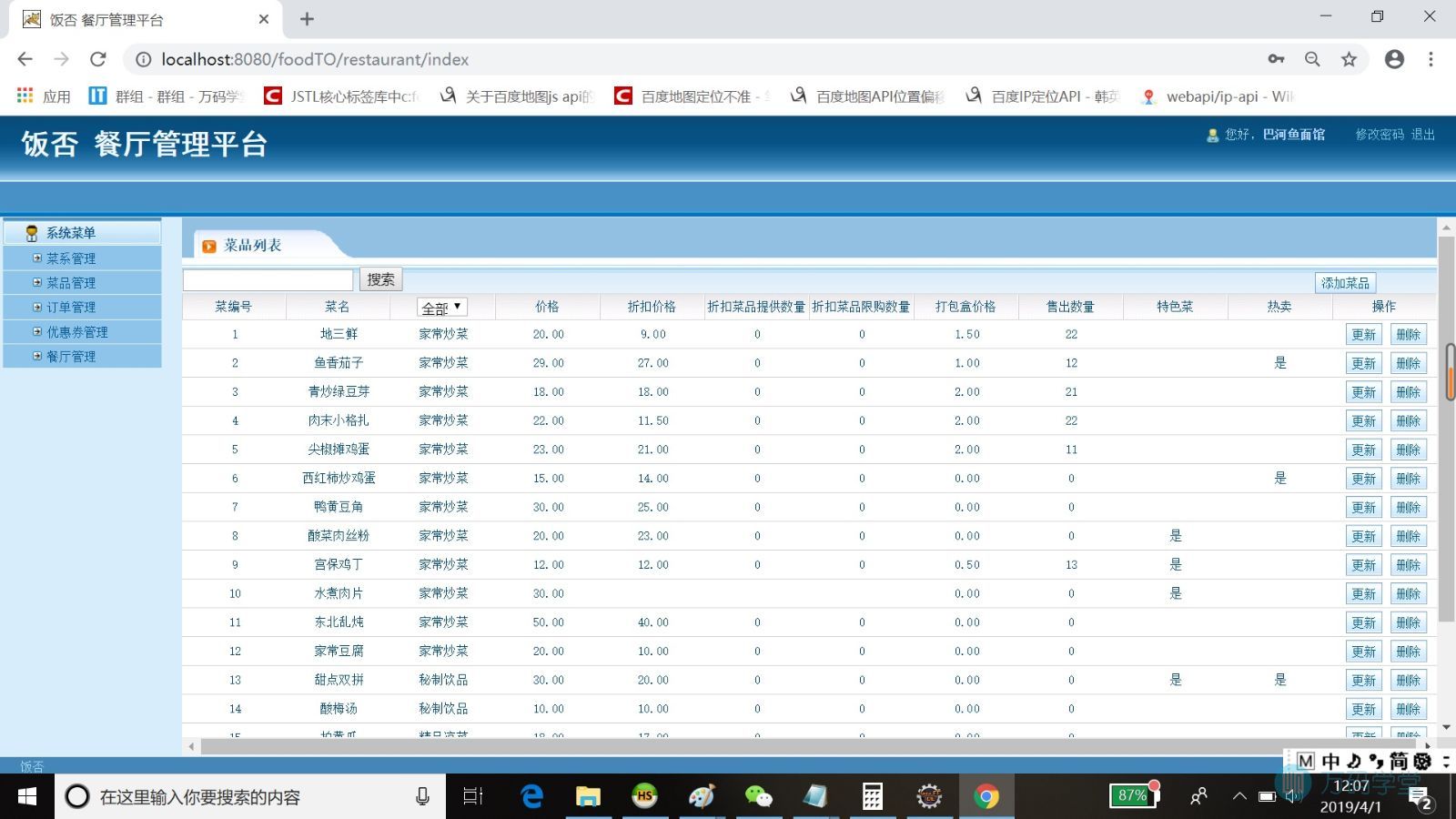1456x819 pixels.
Task: Click 删除 for 青炒绿豆芽
Action: pyautogui.click(x=1408, y=392)
